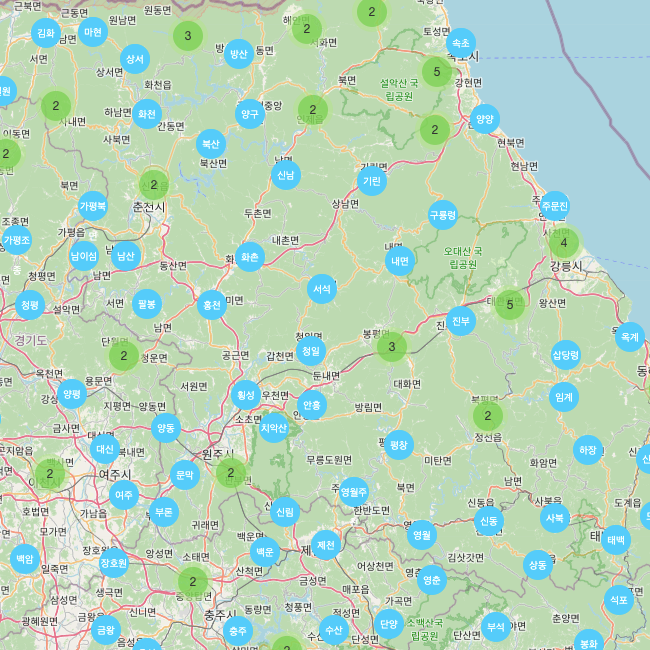Viewport: 650px width, 650px height.
Task: Select the 김화 marker
Action: point(46,33)
